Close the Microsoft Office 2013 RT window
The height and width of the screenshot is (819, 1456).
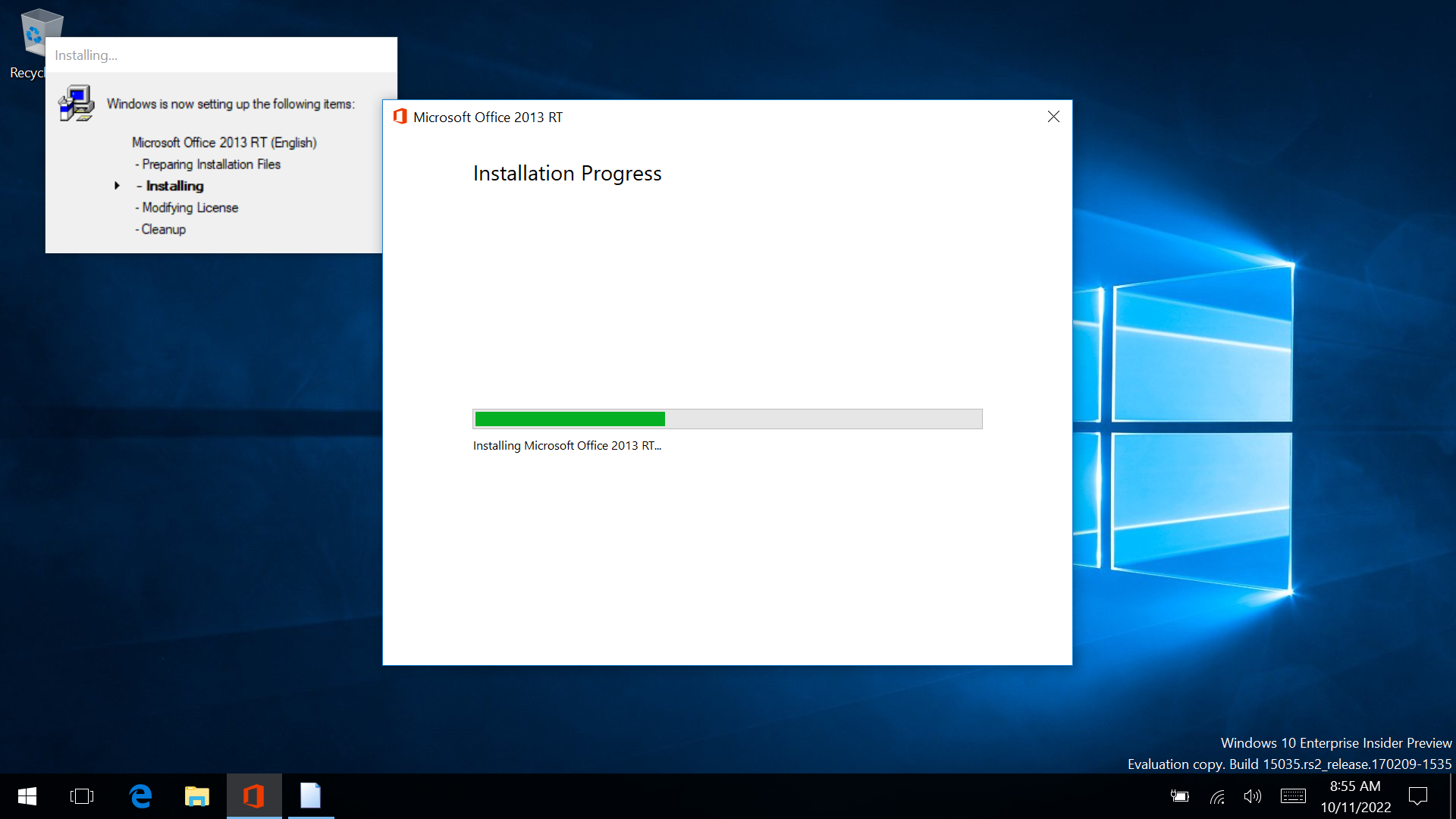pyautogui.click(x=1053, y=117)
